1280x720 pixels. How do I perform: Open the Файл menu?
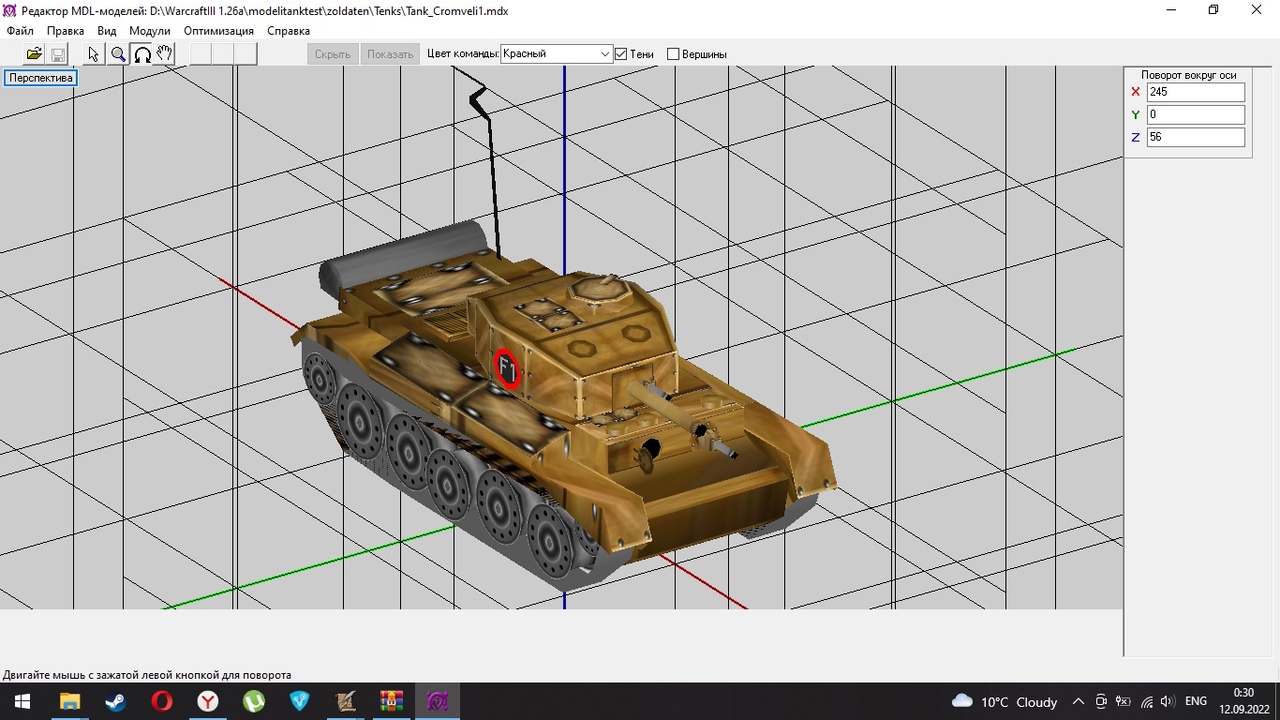20,31
